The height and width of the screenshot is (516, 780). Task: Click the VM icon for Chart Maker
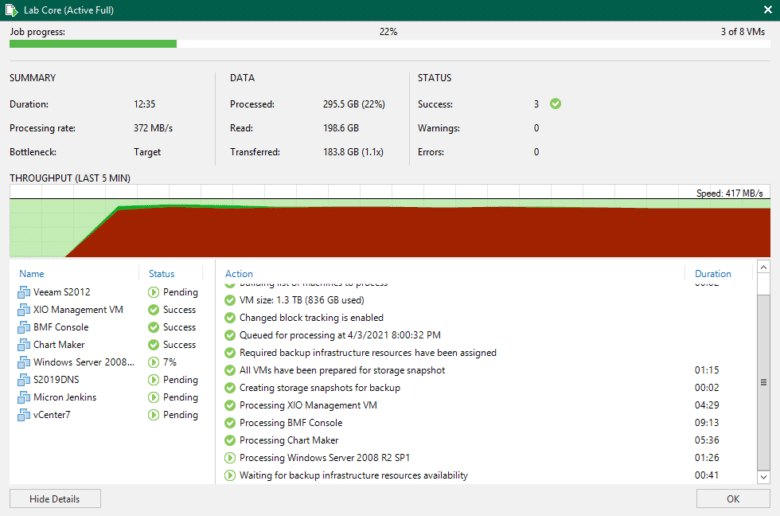tap(24, 344)
